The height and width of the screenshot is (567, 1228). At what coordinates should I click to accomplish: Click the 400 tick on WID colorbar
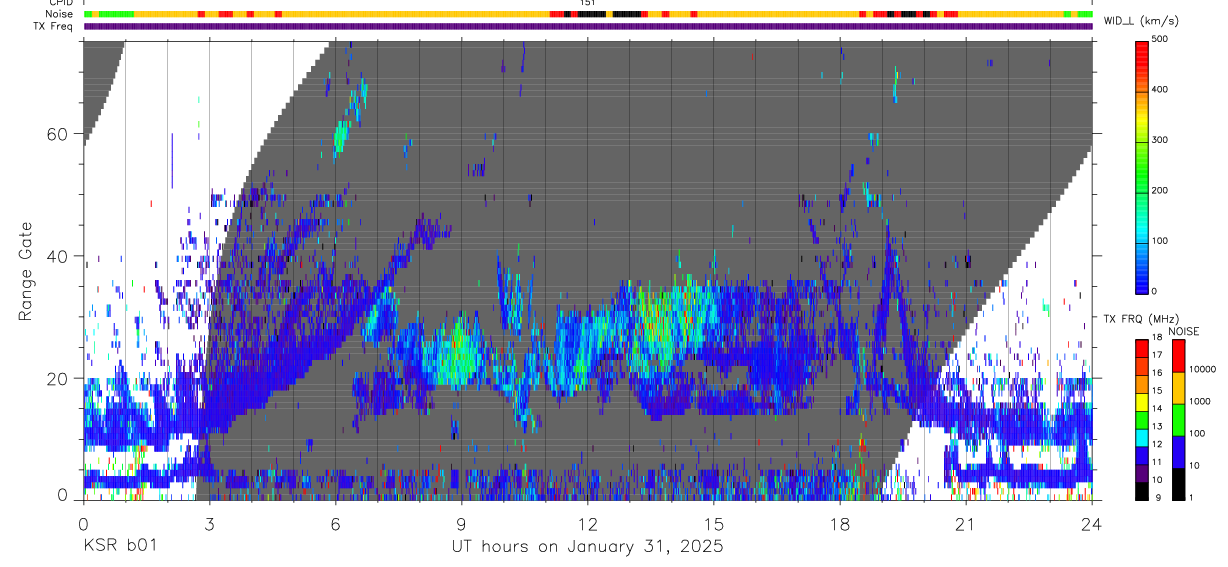(x=1162, y=90)
